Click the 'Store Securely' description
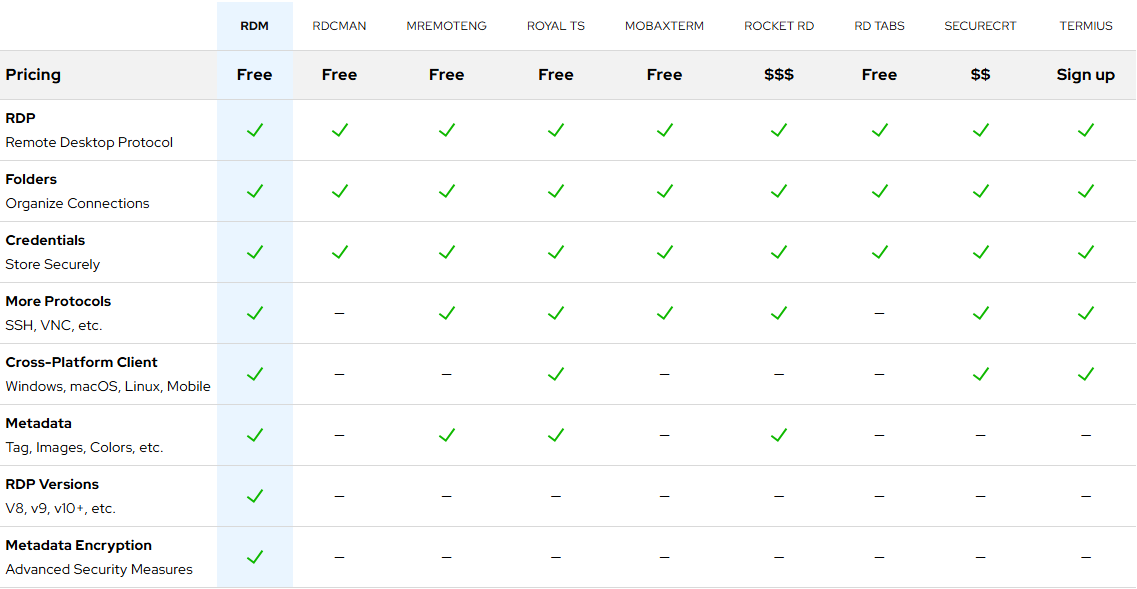Viewport: 1137px width, 589px height. coord(52,265)
